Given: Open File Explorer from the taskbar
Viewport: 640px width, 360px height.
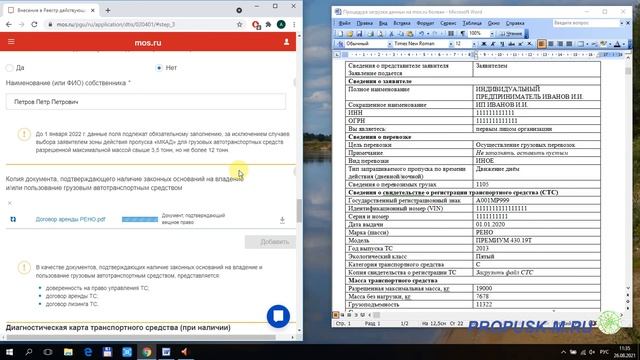Looking at the screenshot, I should click(68, 352).
